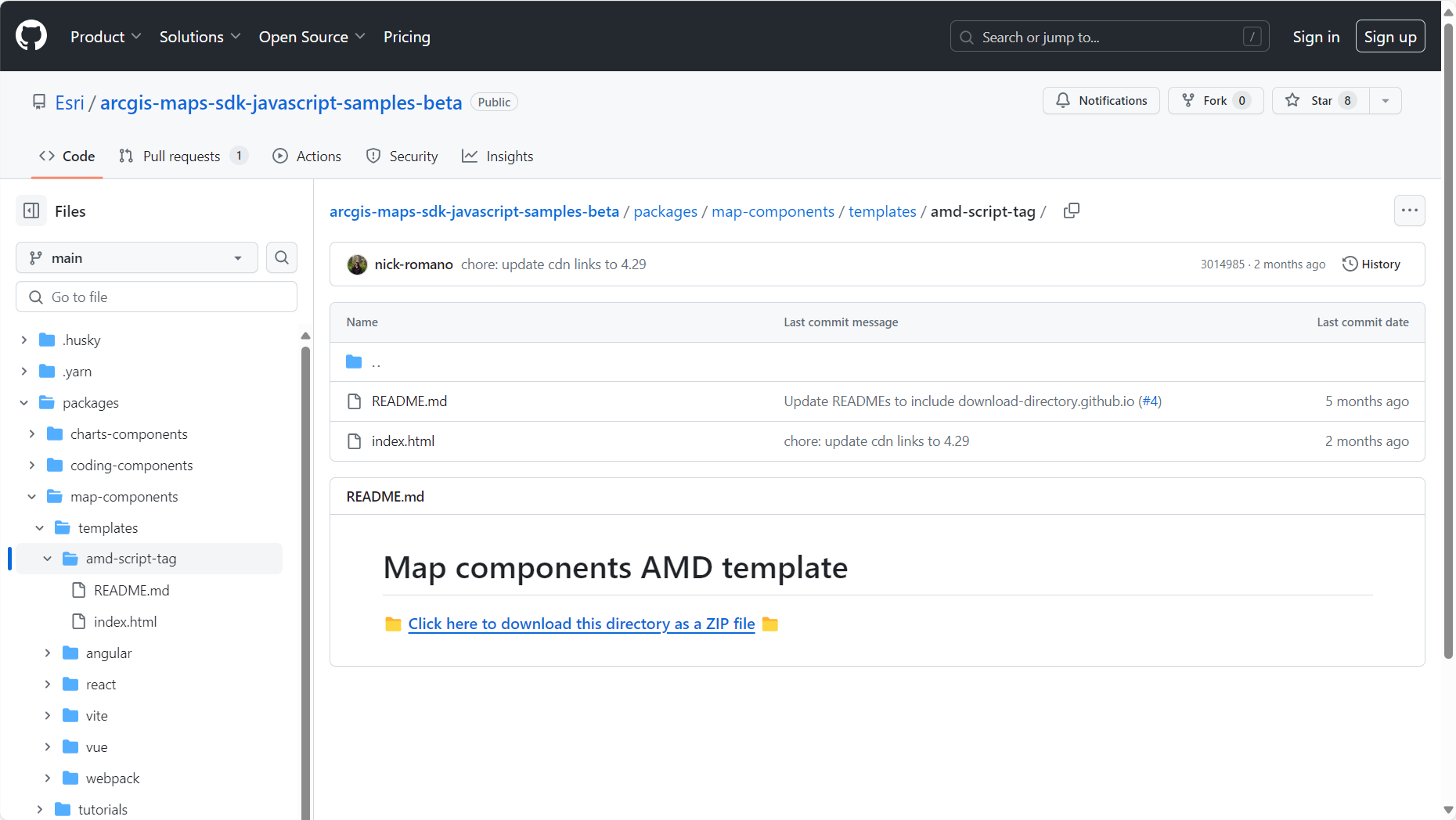
Task: Click the branch icon in main selector
Action: tap(36, 257)
